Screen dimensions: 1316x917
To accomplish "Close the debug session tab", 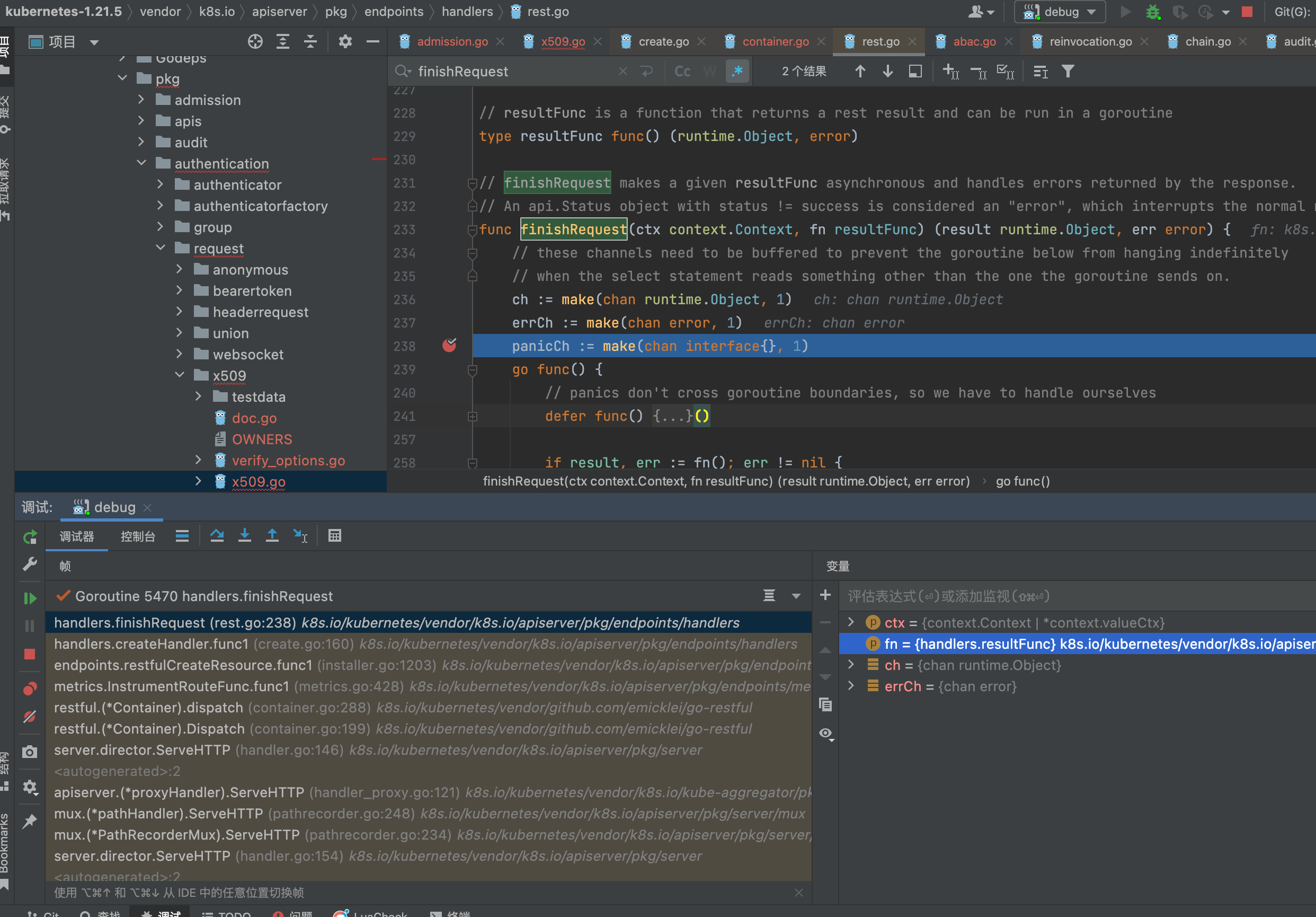I will point(147,508).
